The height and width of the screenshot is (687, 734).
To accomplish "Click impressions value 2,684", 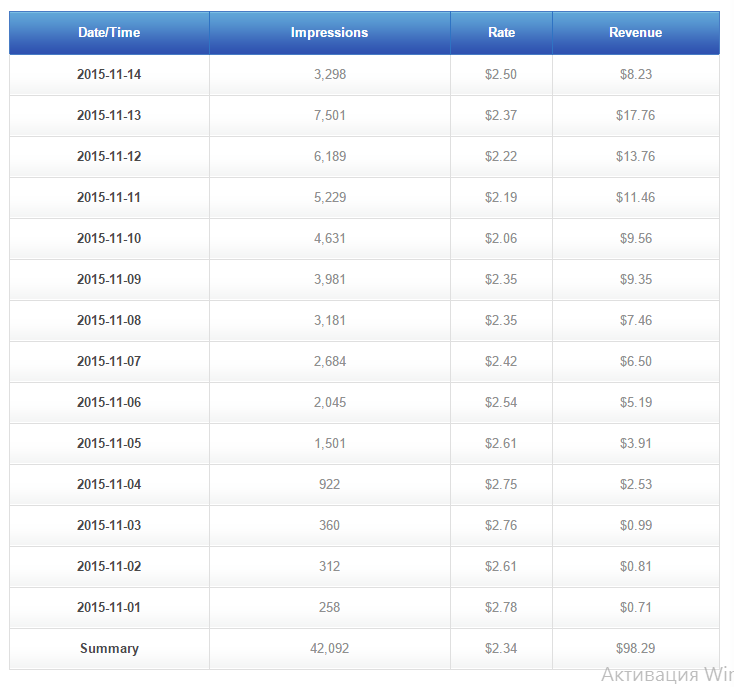I will click(329, 362).
